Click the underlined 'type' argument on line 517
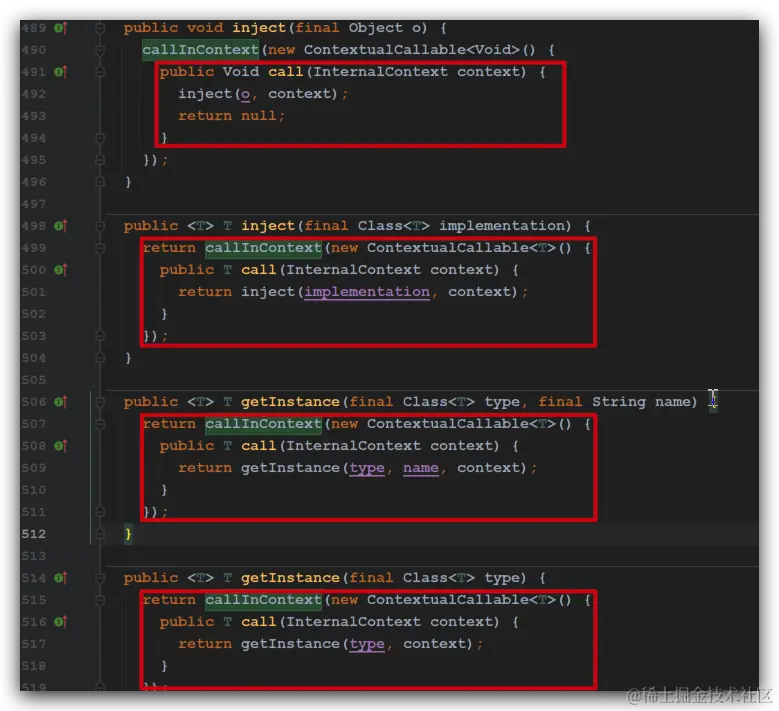Image resolution: width=779 pixels, height=711 pixels. tap(367, 644)
